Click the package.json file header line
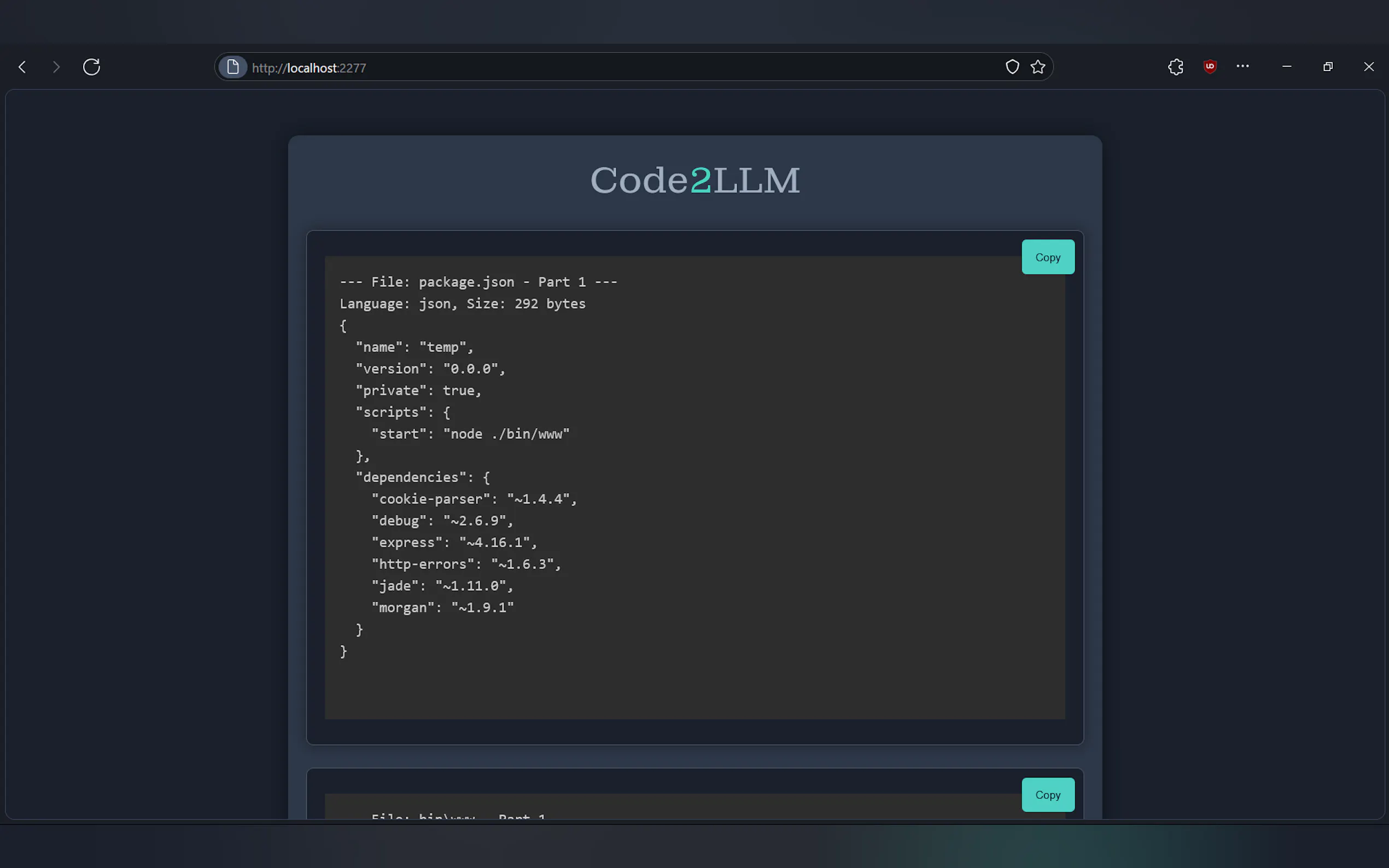Image resolution: width=1389 pixels, height=868 pixels. coord(478,282)
